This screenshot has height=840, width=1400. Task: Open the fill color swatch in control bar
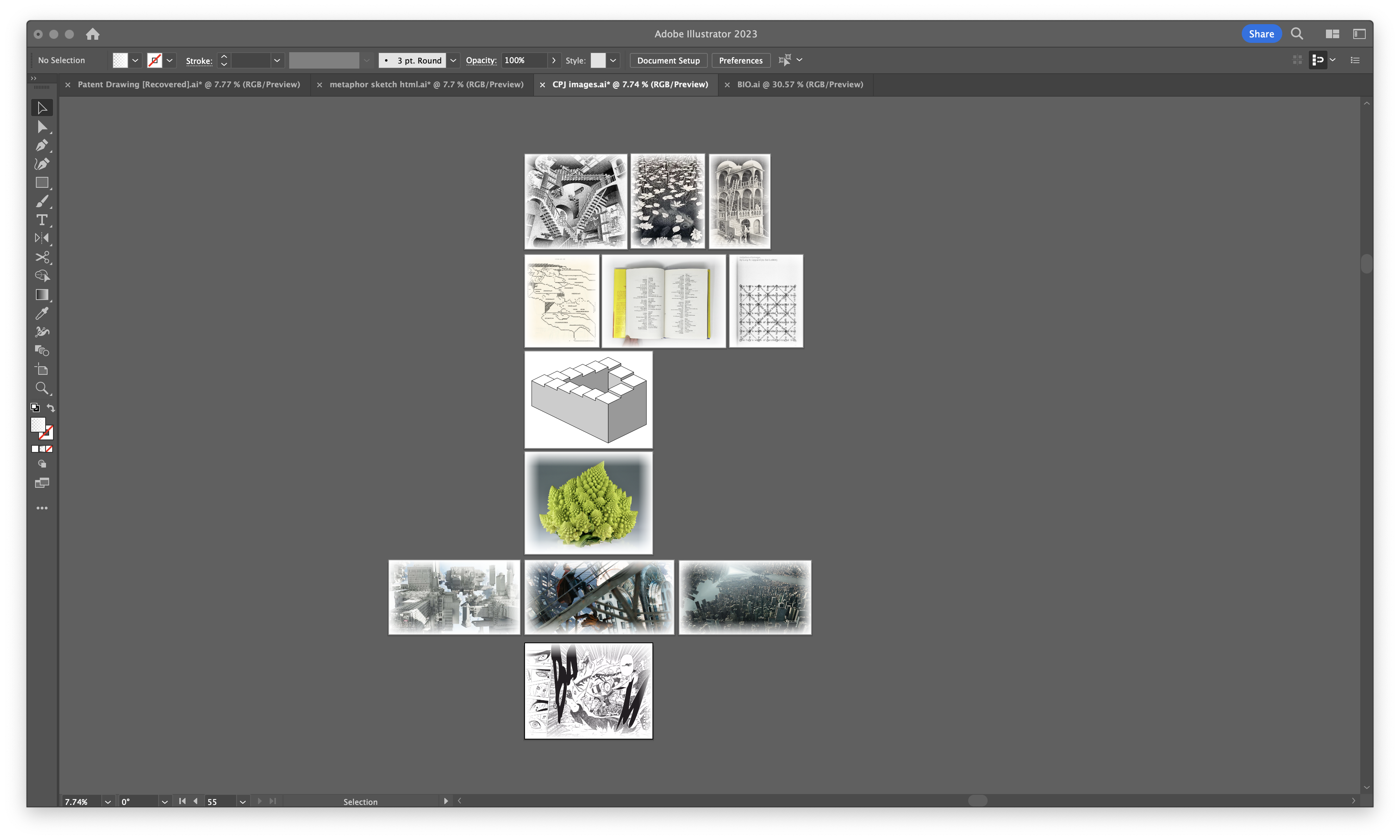point(120,60)
